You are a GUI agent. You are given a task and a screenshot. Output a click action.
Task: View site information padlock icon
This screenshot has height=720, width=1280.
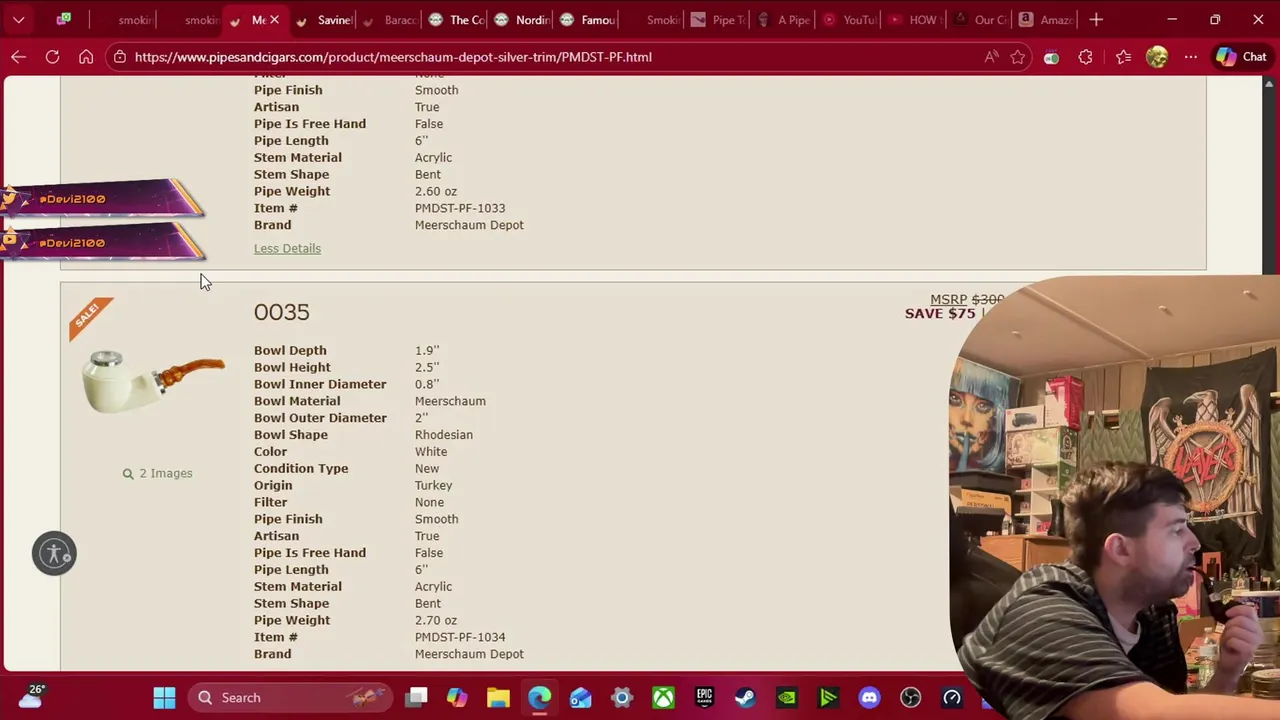tap(120, 57)
